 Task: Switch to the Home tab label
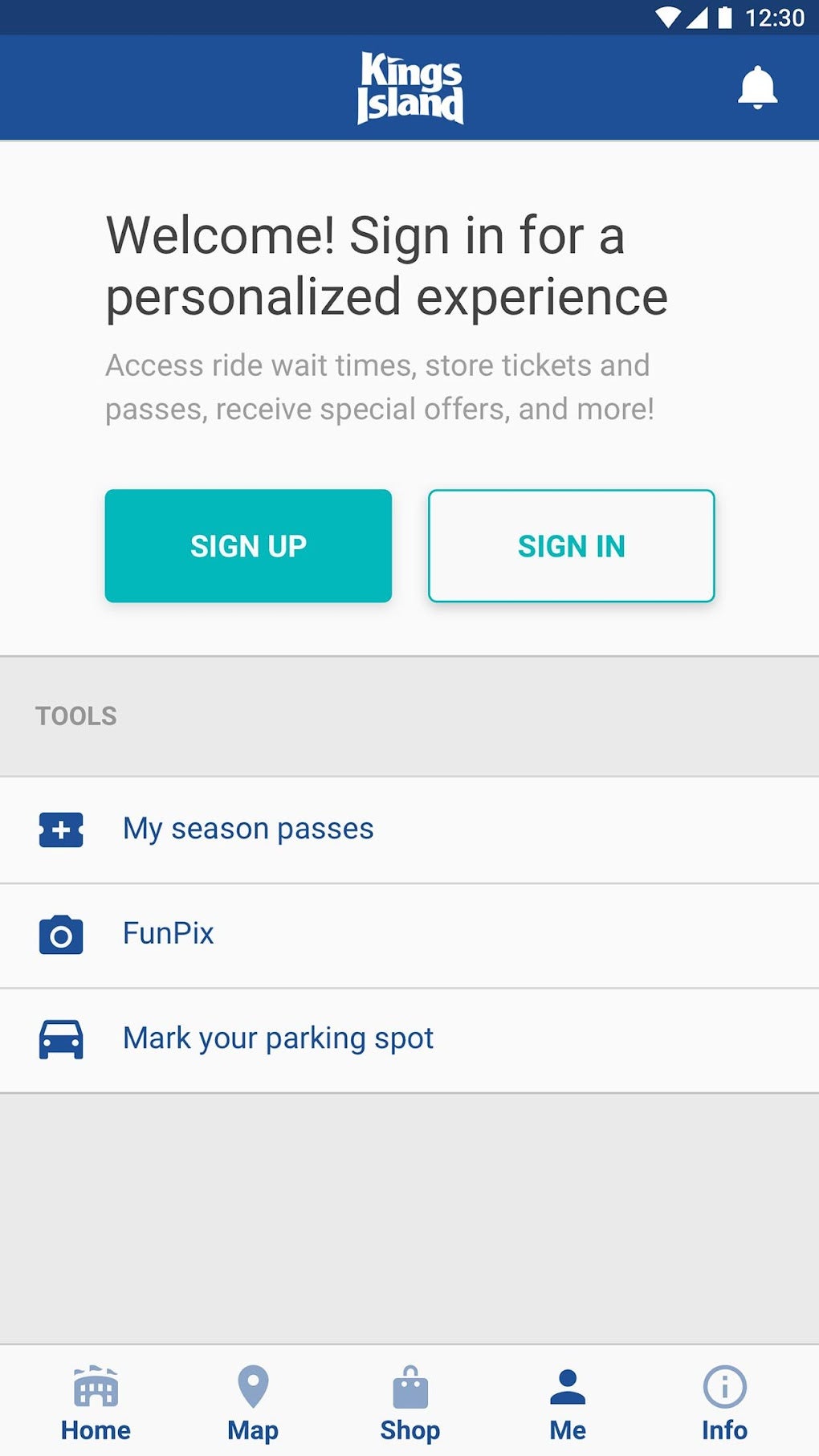click(96, 1430)
